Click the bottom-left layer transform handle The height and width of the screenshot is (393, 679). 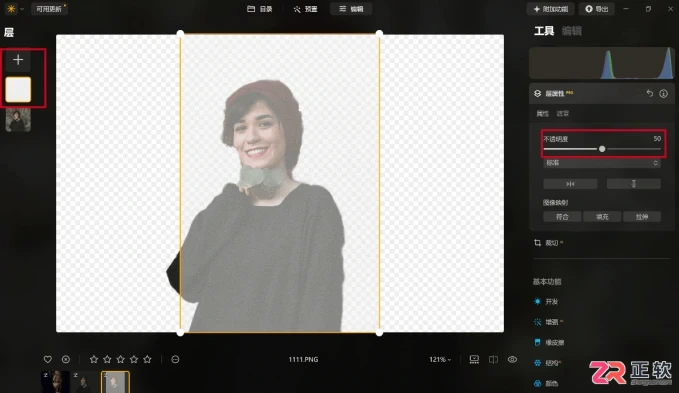pyautogui.click(x=181, y=332)
